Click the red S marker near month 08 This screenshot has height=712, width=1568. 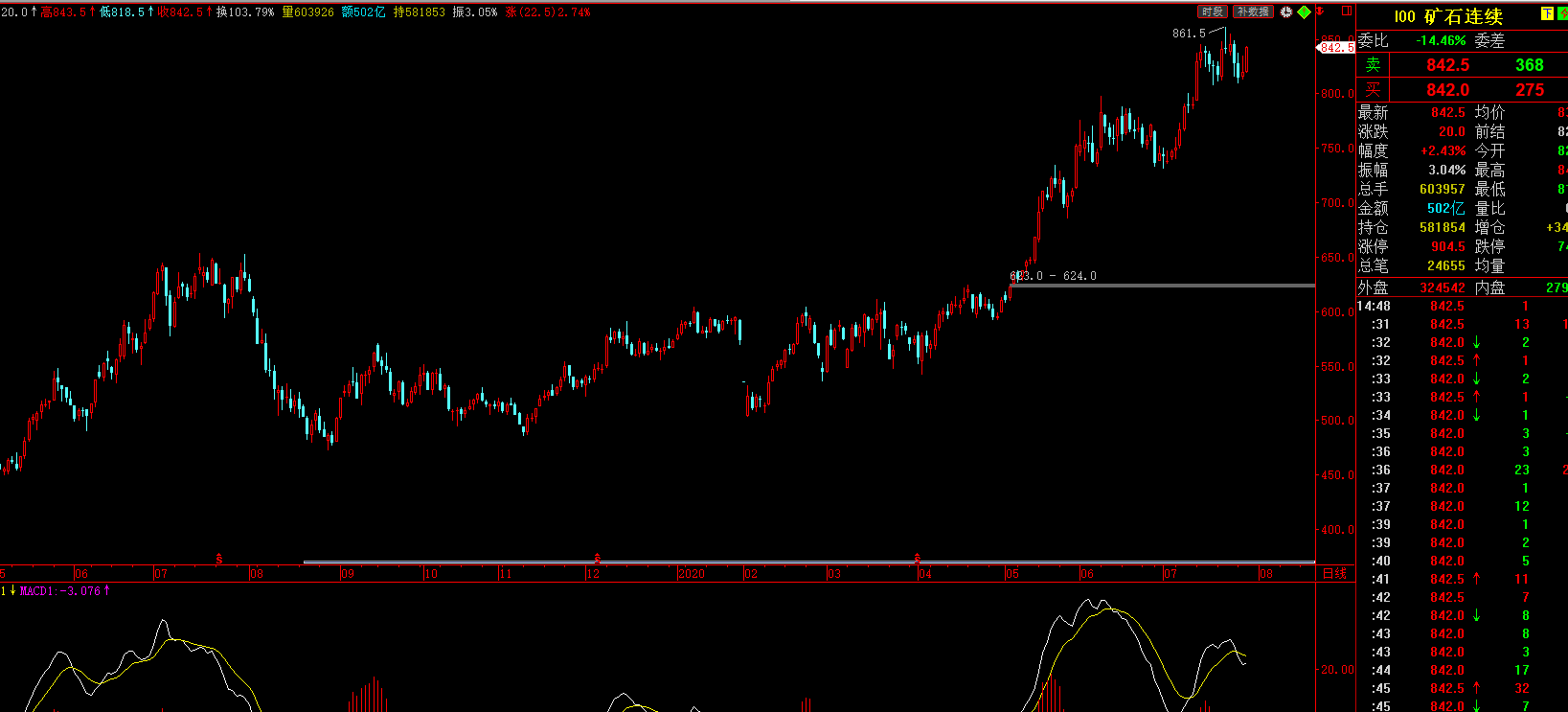218,558
